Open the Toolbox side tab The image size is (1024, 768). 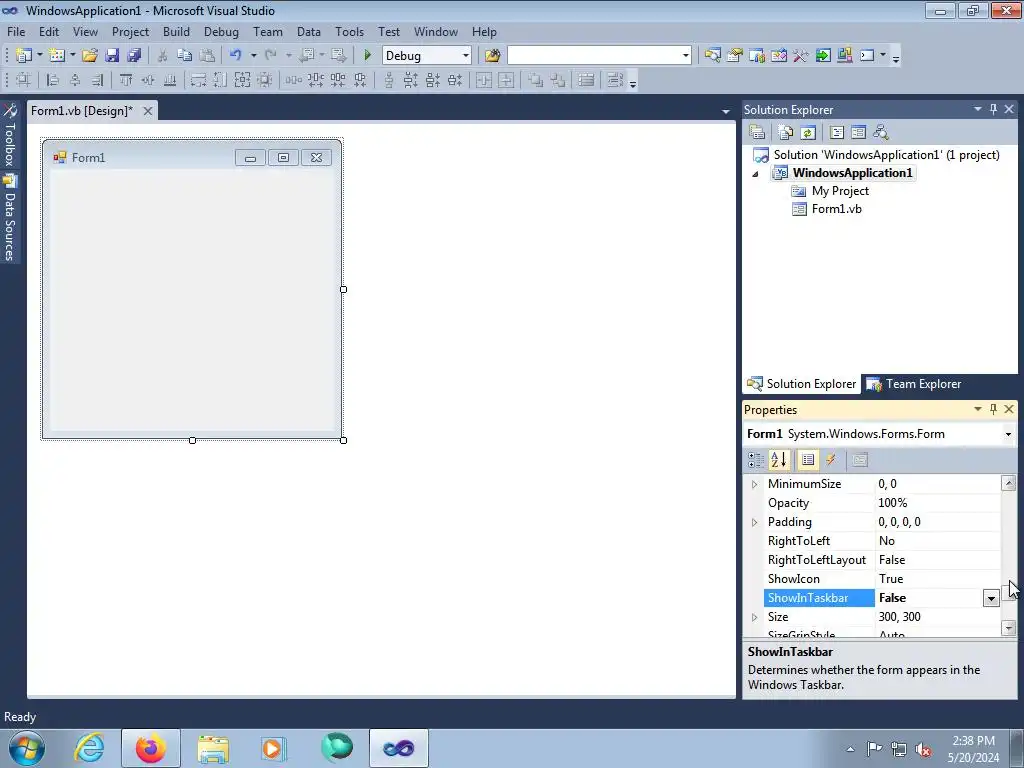click(9, 136)
